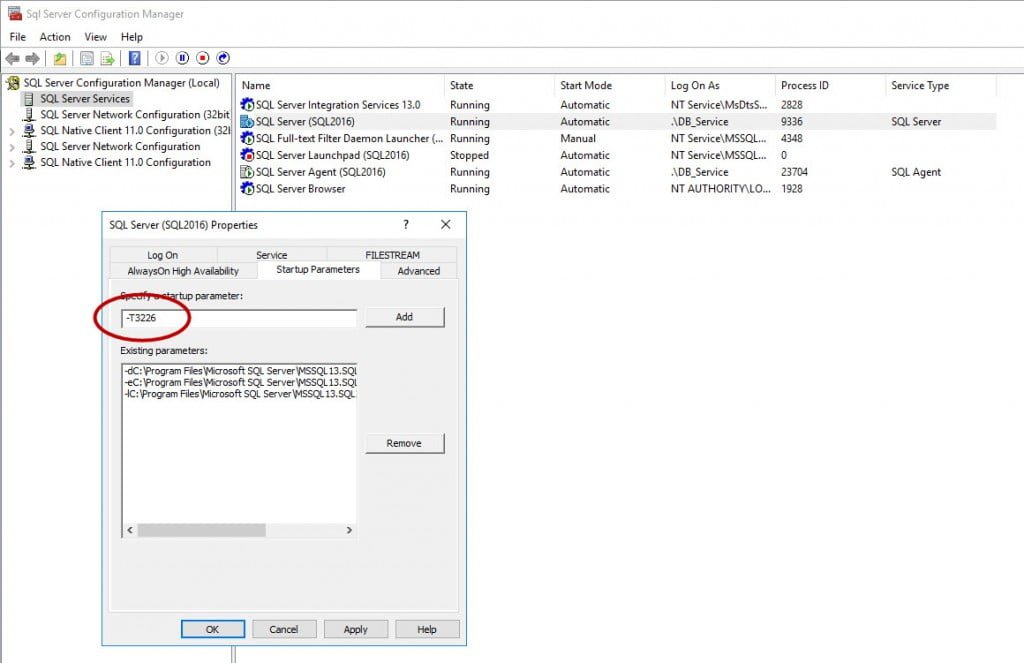The height and width of the screenshot is (663, 1024).
Task: Click the Stop Service toolbar icon
Action: pos(203,58)
